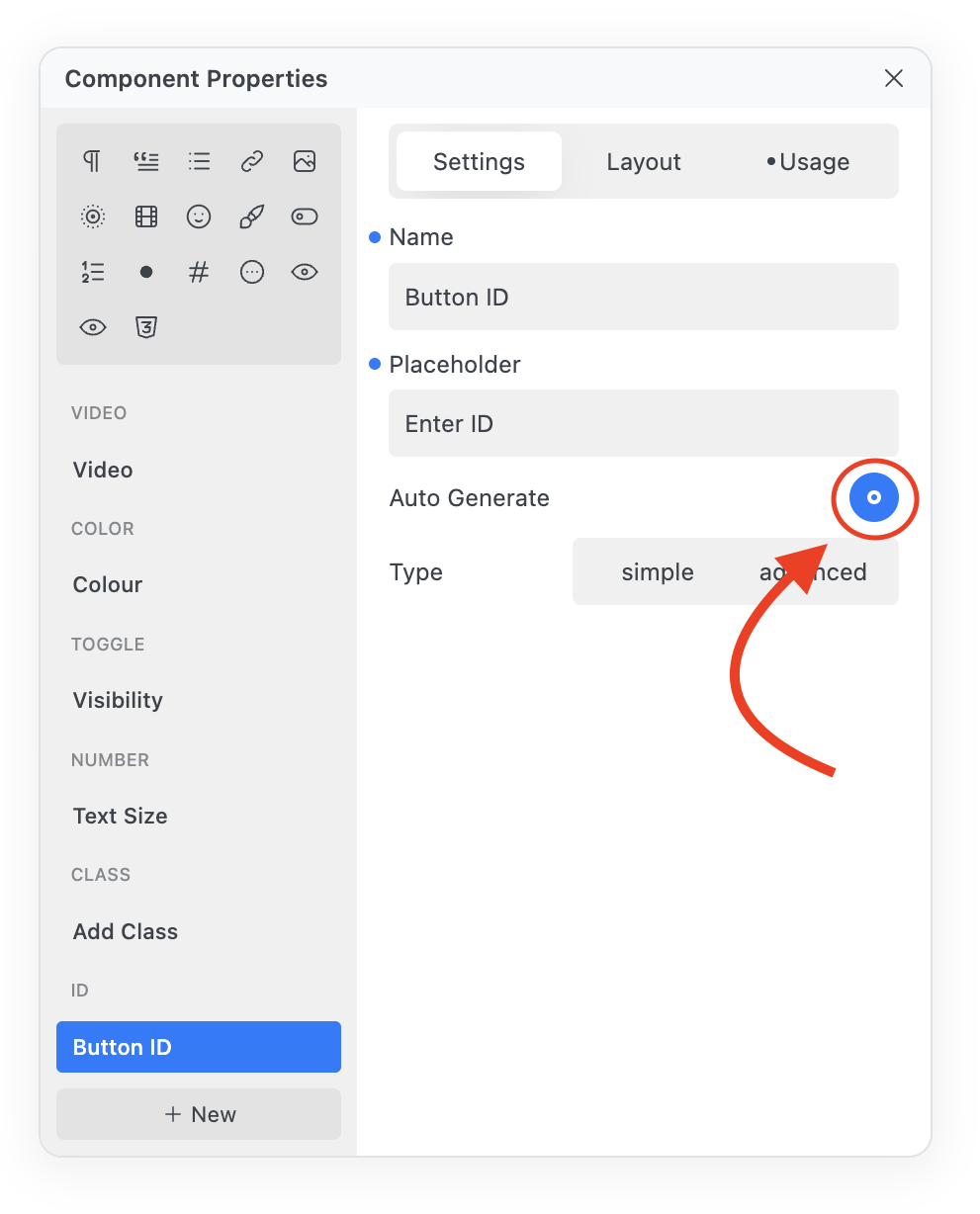Select the image property icon
Screen dimensions: 980x1214
coord(305,161)
